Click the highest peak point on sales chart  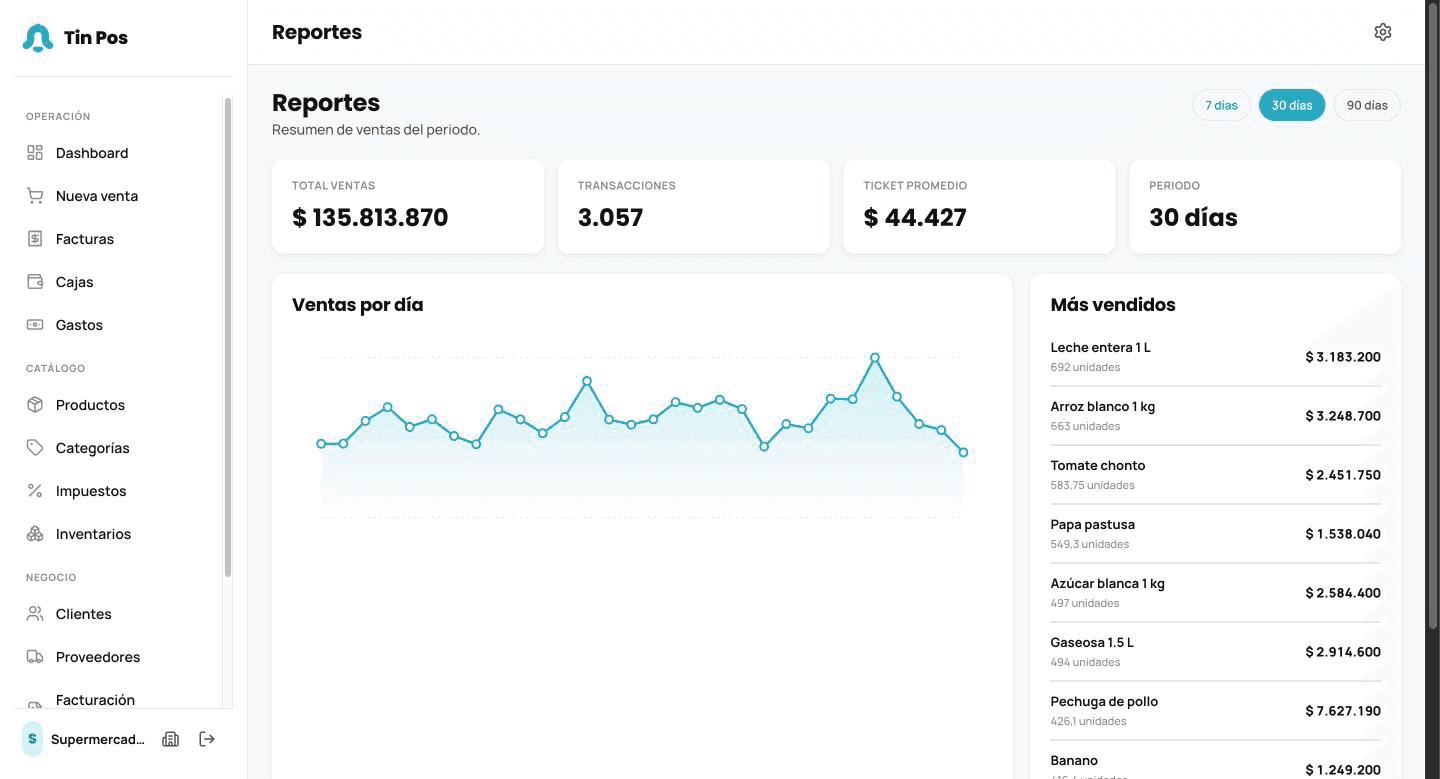pos(875,357)
